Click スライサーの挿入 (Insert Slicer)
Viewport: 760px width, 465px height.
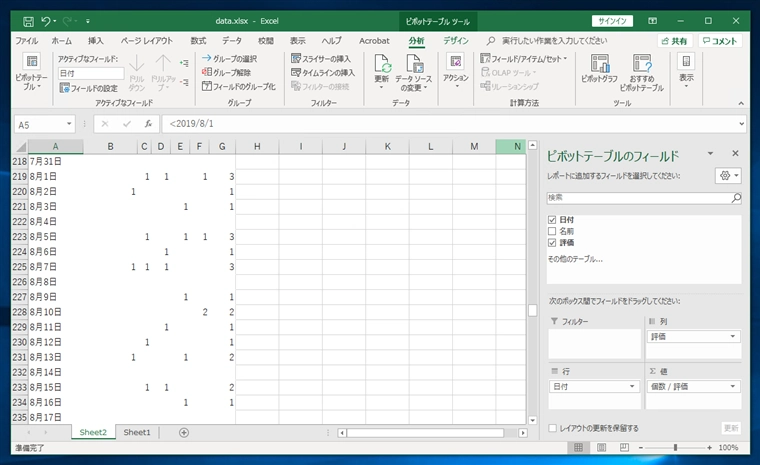[322, 59]
